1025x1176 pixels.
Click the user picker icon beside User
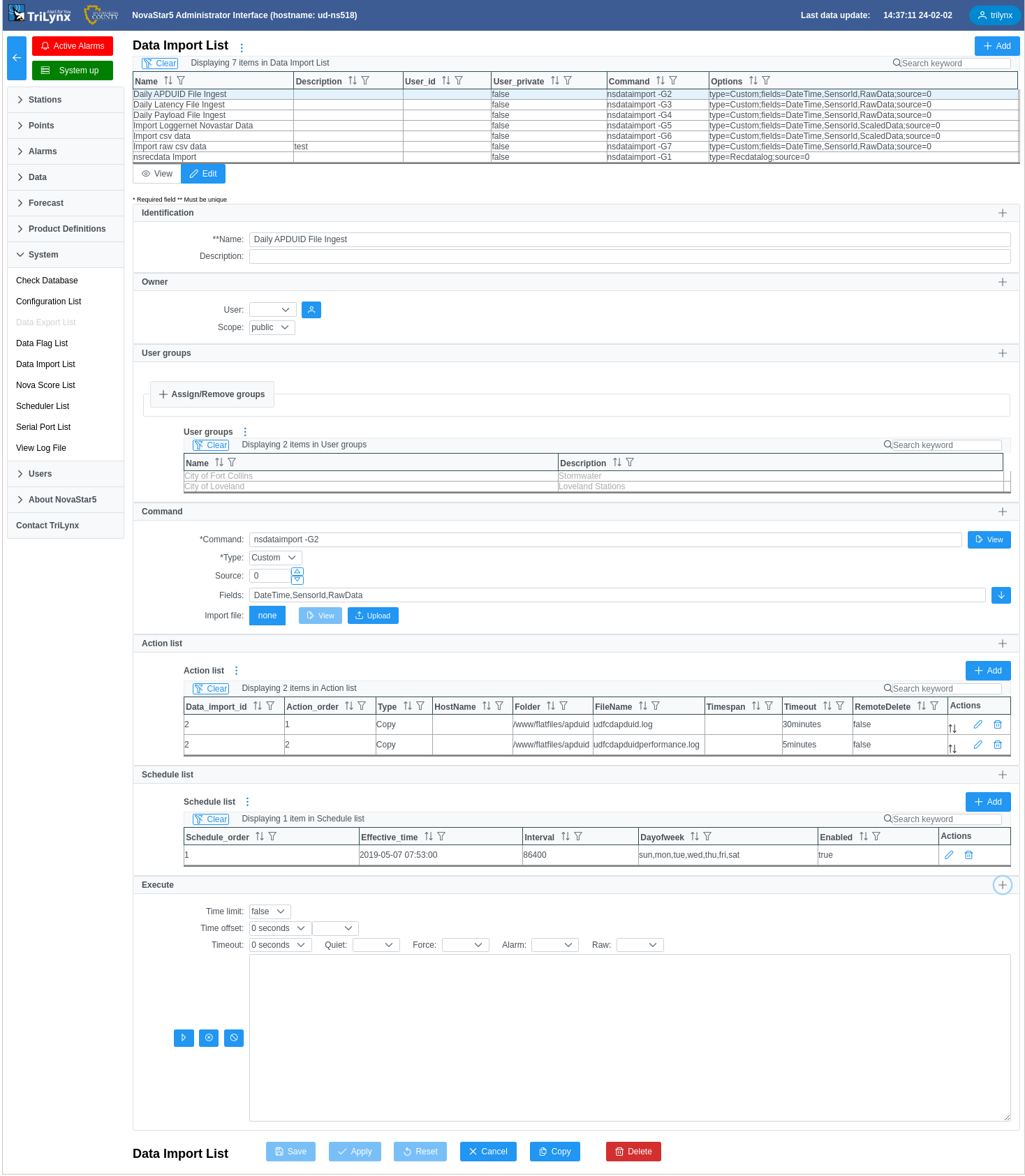point(311,310)
